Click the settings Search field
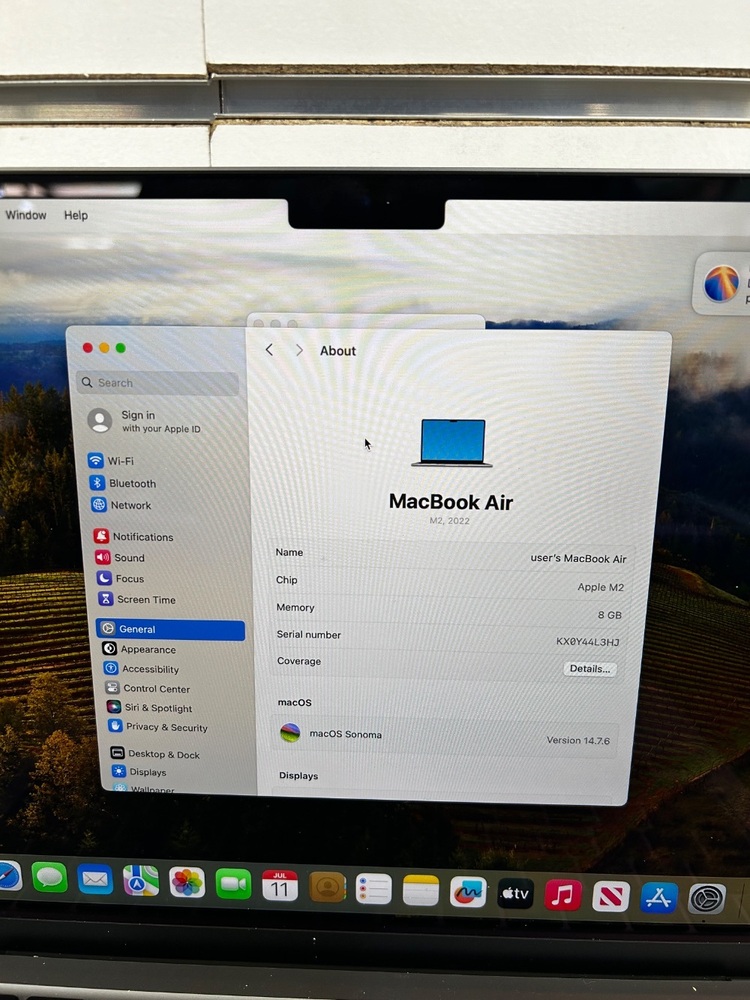750x1000 pixels. pyautogui.click(x=158, y=383)
